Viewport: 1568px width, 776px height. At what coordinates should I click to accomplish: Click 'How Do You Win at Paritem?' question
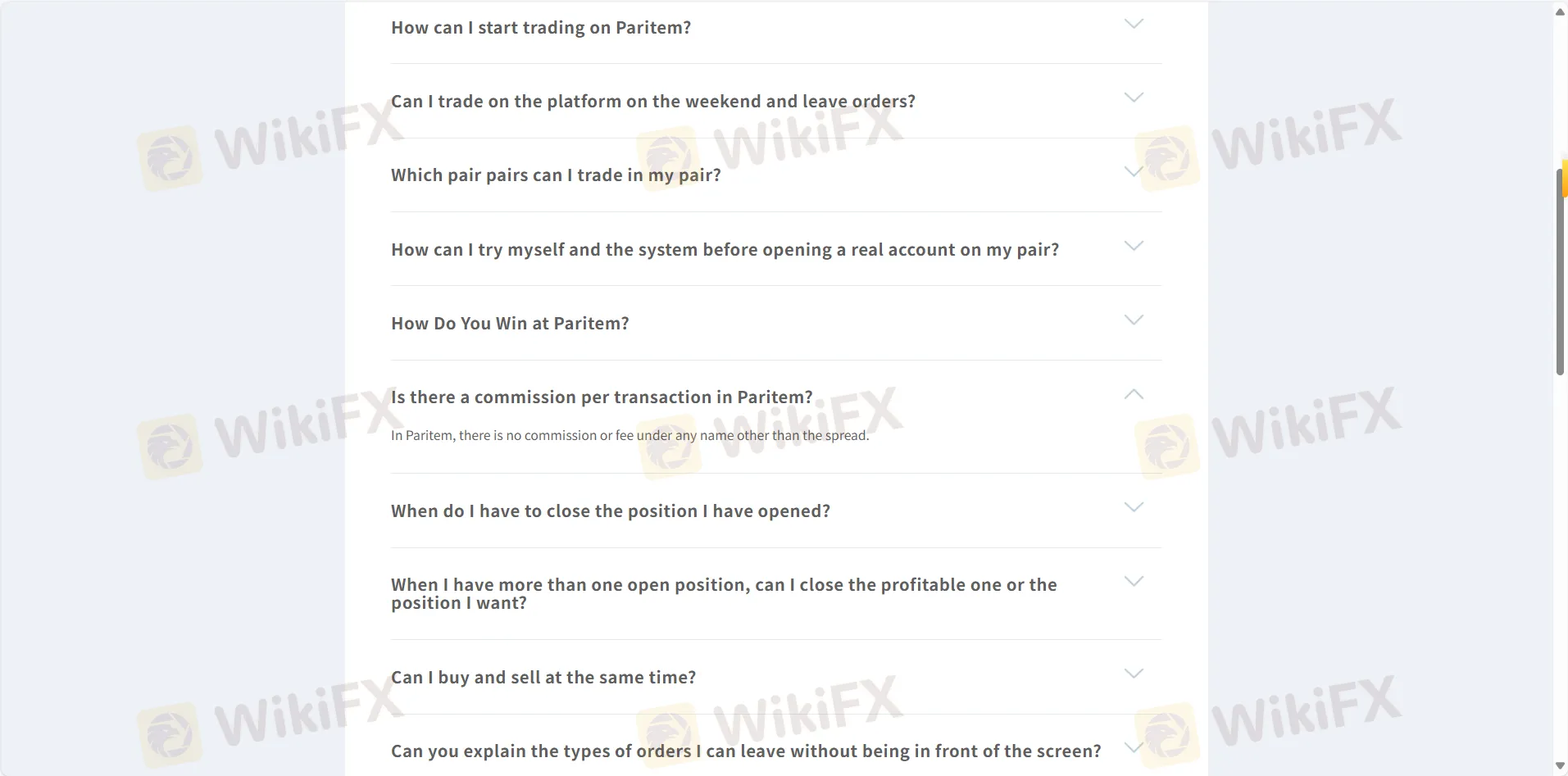(510, 324)
